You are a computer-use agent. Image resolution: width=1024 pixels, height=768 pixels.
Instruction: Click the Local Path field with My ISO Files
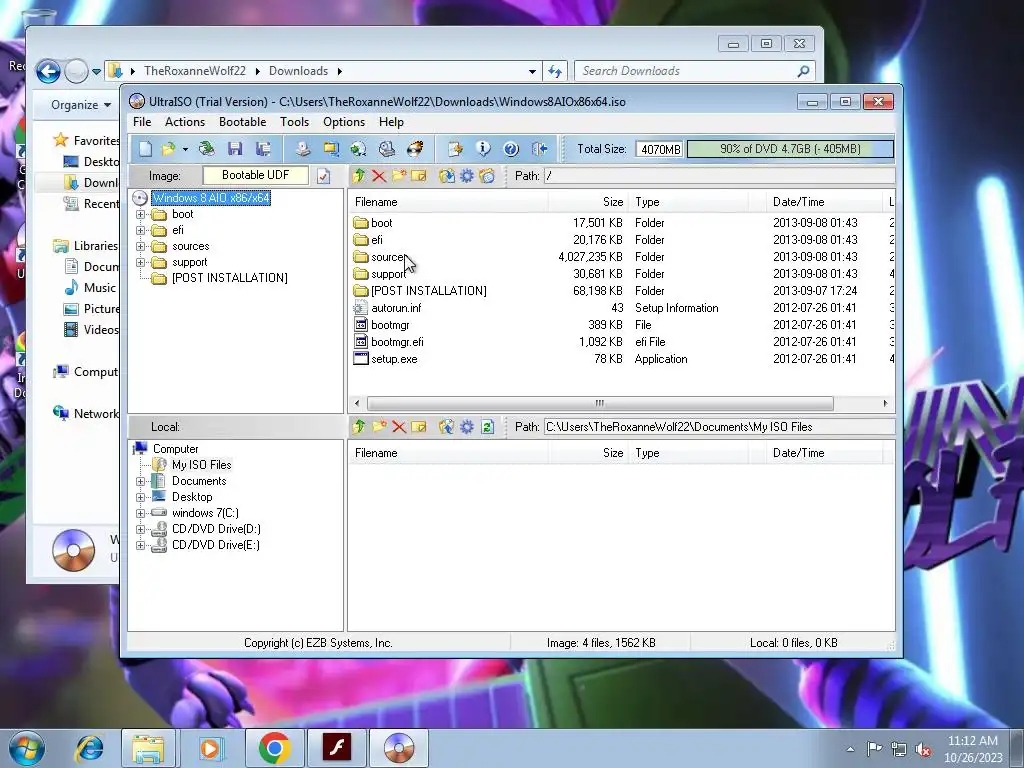pos(719,427)
